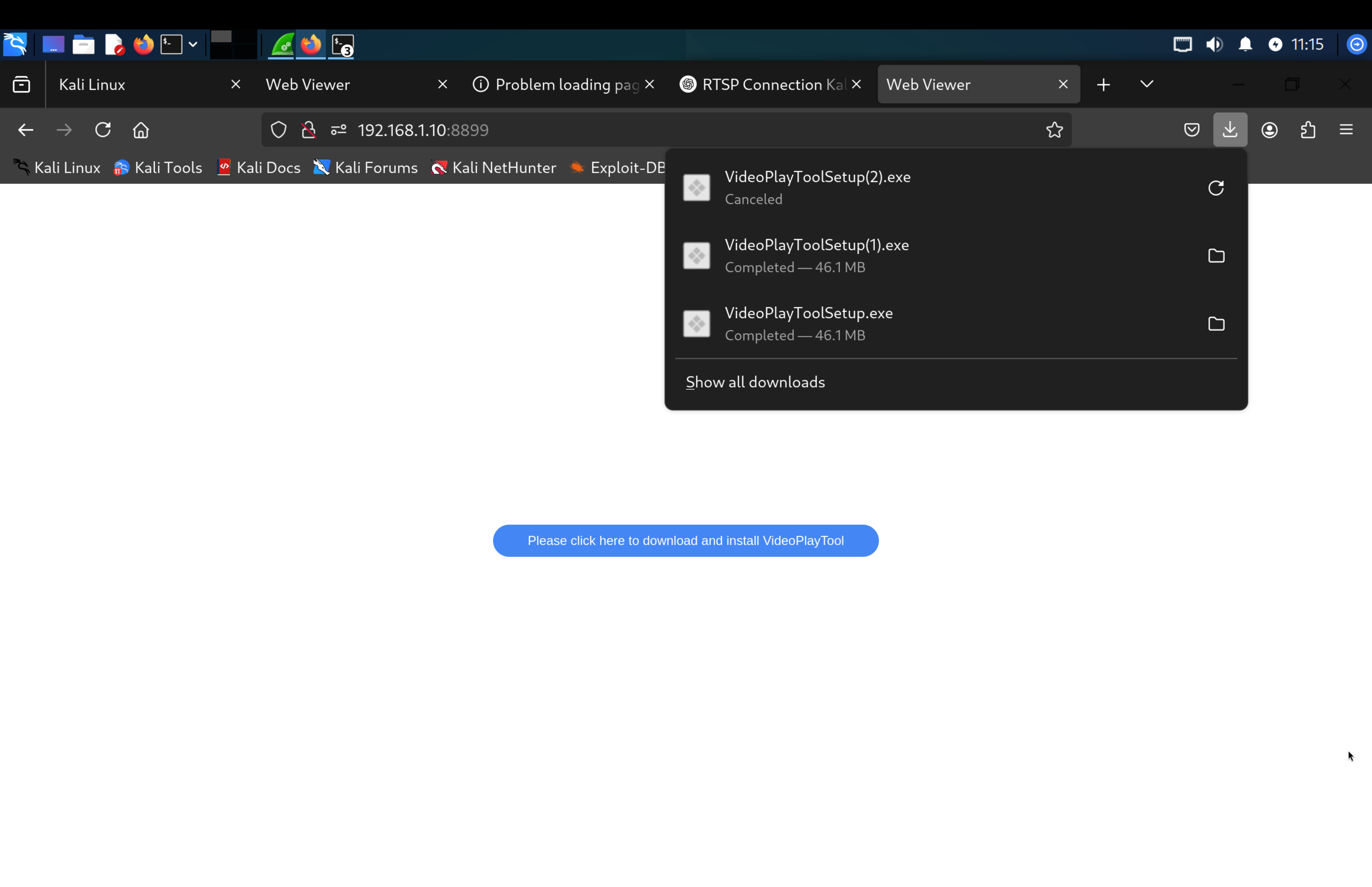Retry the canceled VideoPlayToolSetup(2).exe download
The width and height of the screenshot is (1372, 887).
click(x=1216, y=188)
